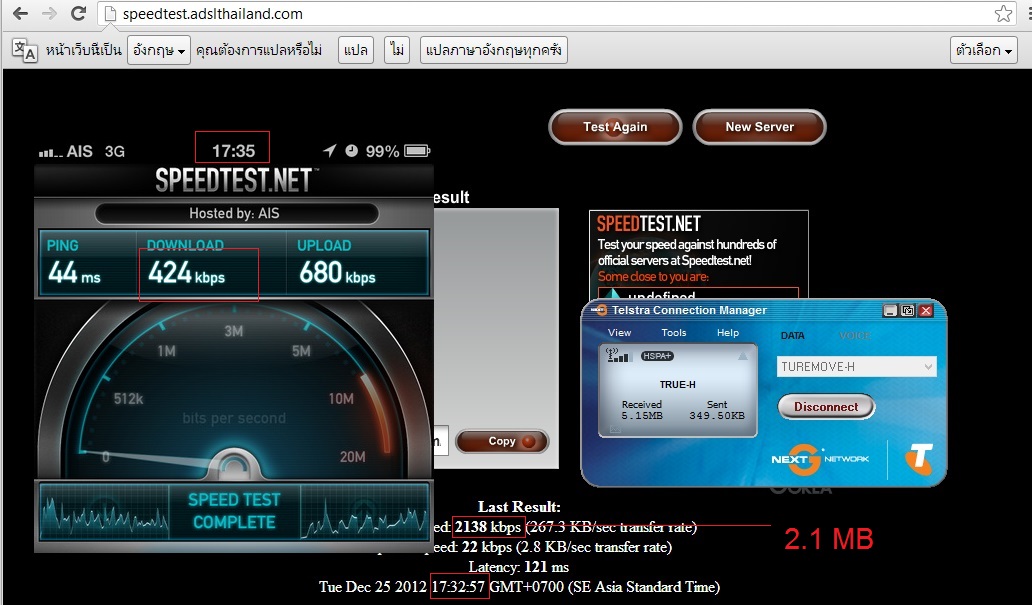
Task: Click the "Tue Dec 25 2012" date text
Action: pos(373,587)
